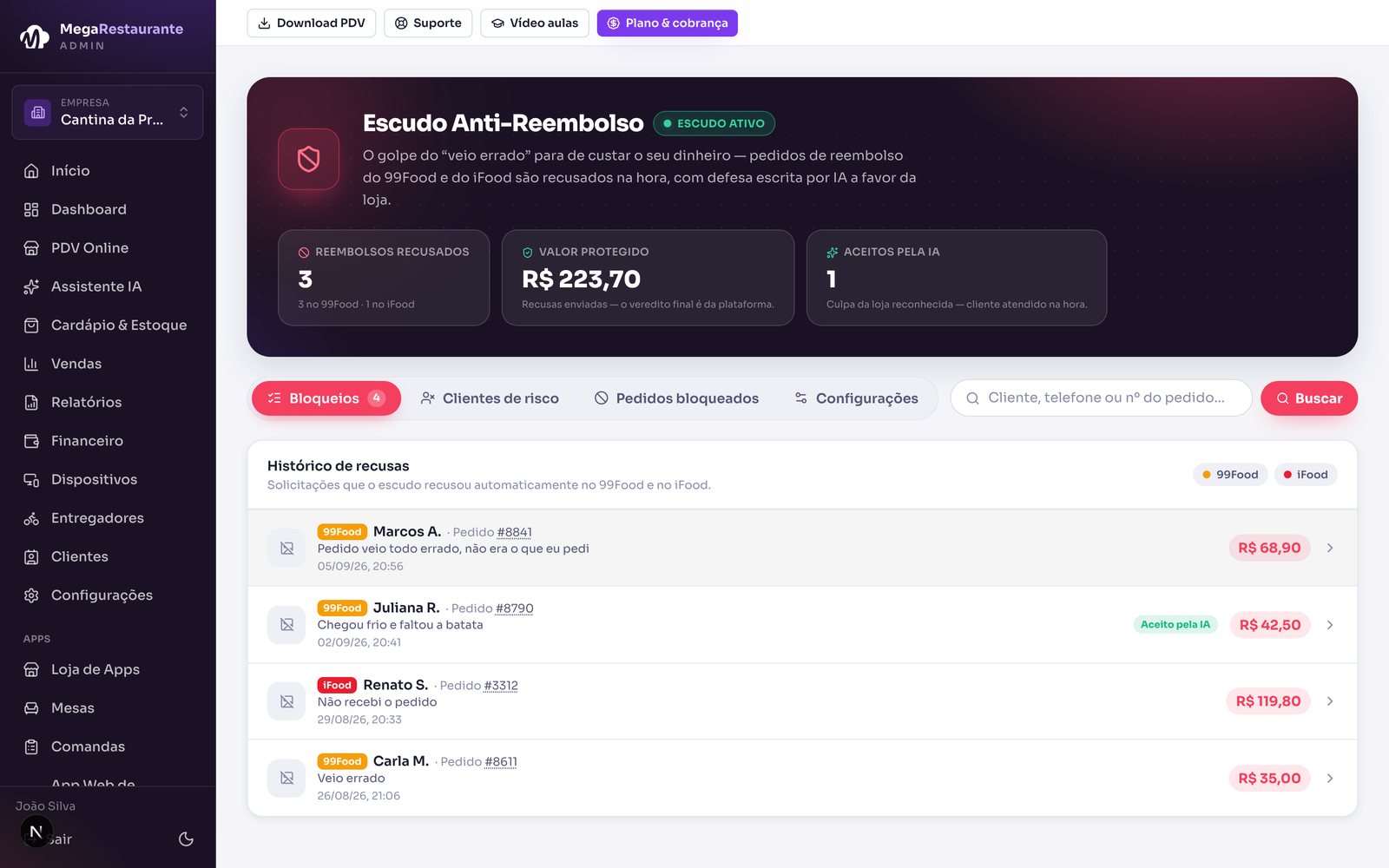Expand Marcos A. refusal row chevron
Image resolution: width=1389 pixels, height=868 pixels.
pyautogui.click(x=1330, y=548)
